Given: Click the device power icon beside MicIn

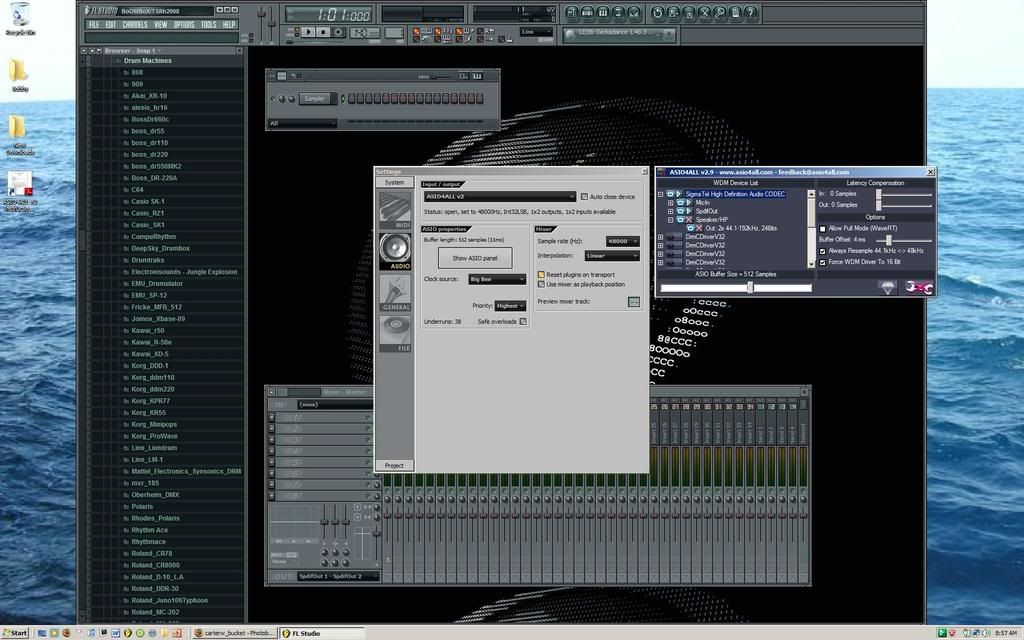Looking at the screenshot, I should click(x=680, y=203).
